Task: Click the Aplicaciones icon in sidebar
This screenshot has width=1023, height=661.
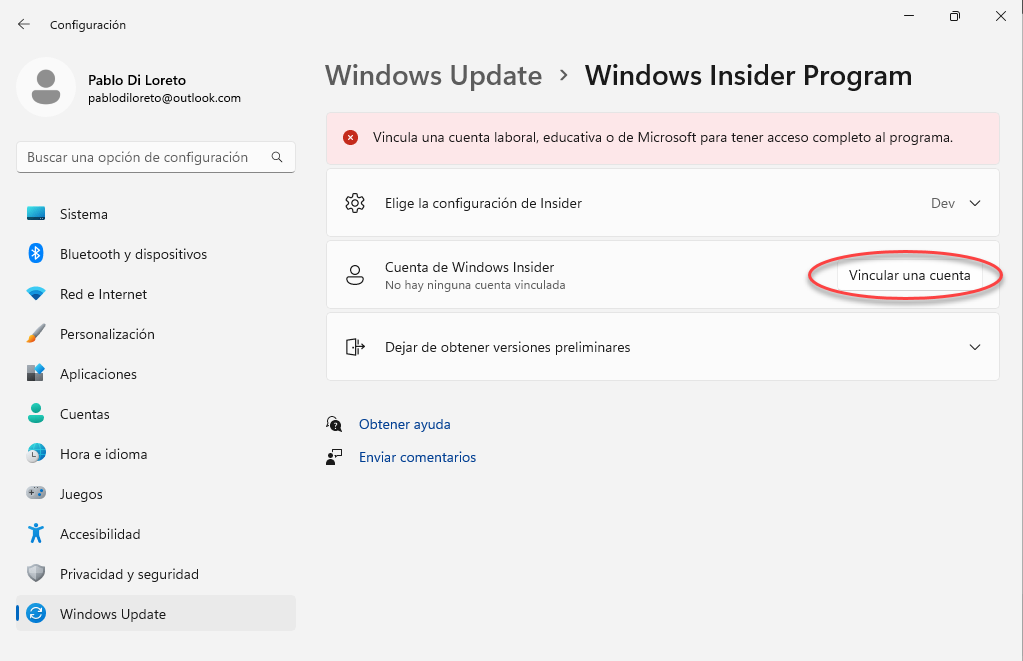Action: 36,374
